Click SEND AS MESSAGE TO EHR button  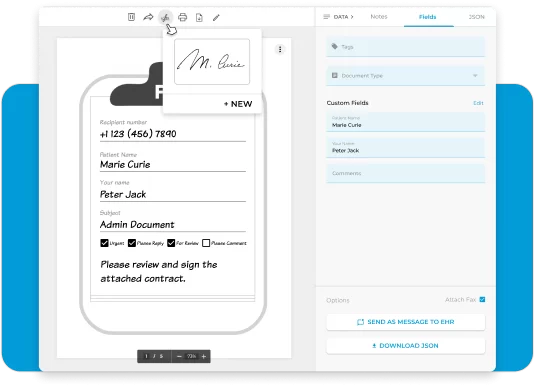[406, 322]
